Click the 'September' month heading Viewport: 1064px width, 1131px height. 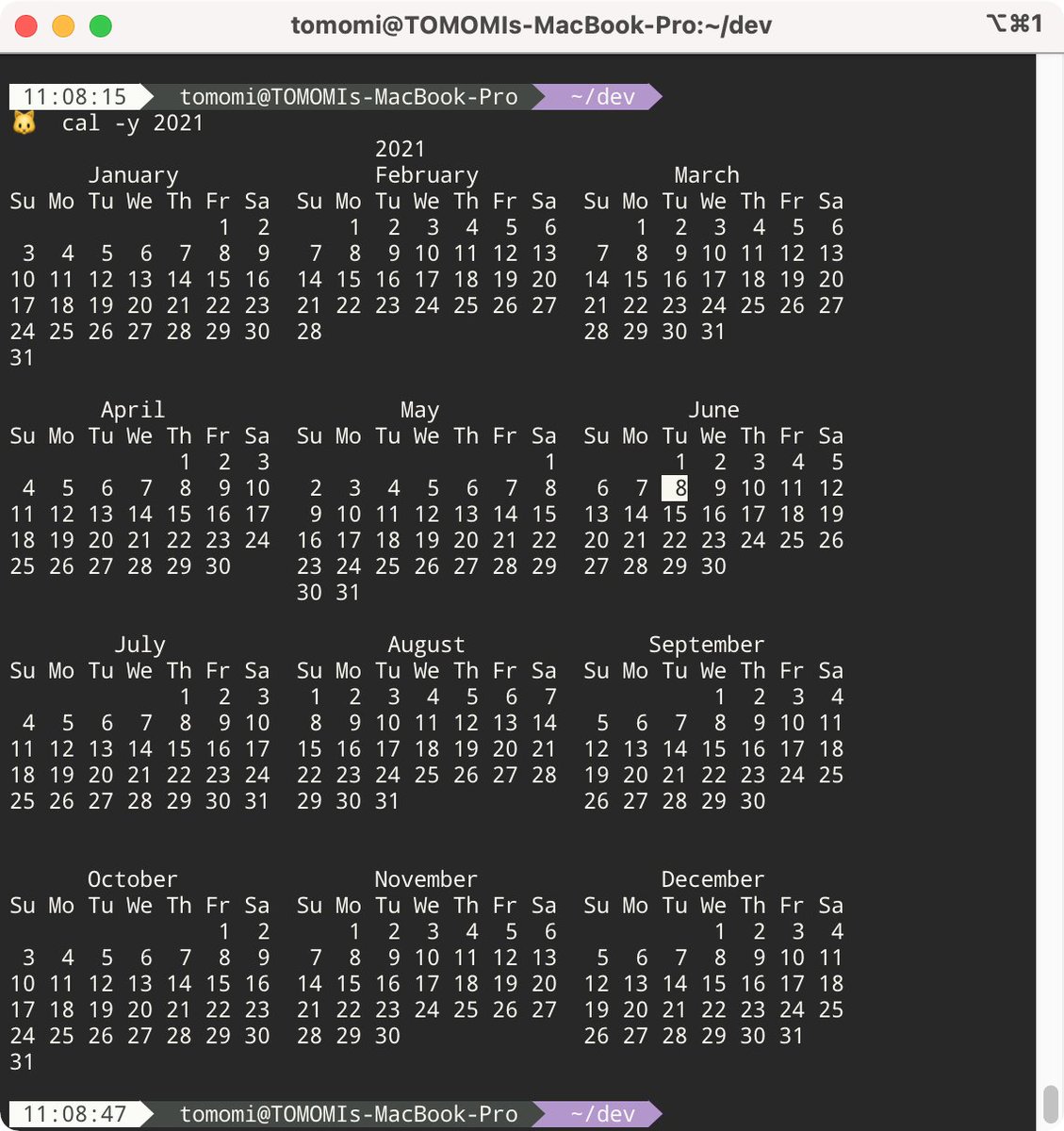point(707,645)
